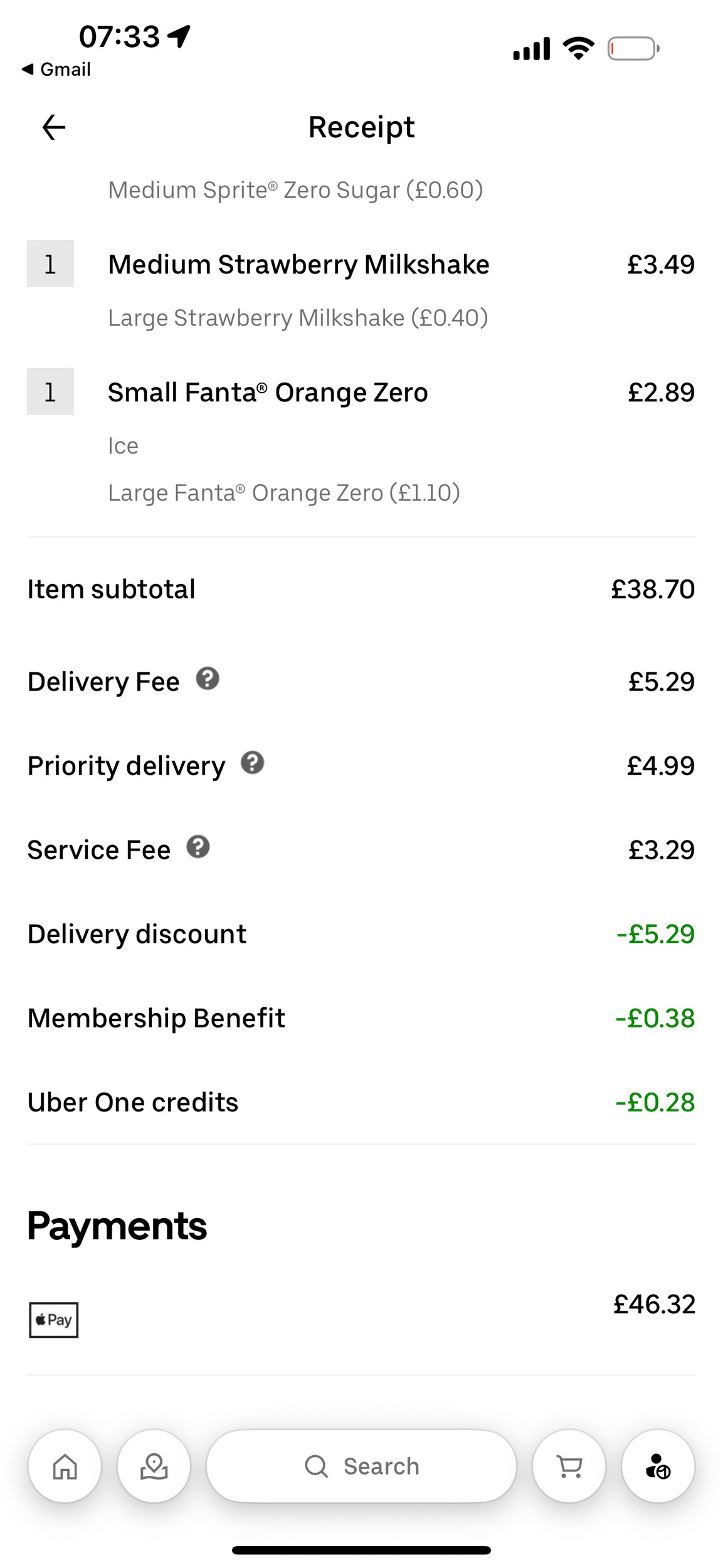The height and width of the screenshot is (1568, 723).
Task: Tap the Uber One credits row
Action: (361, 1102)
